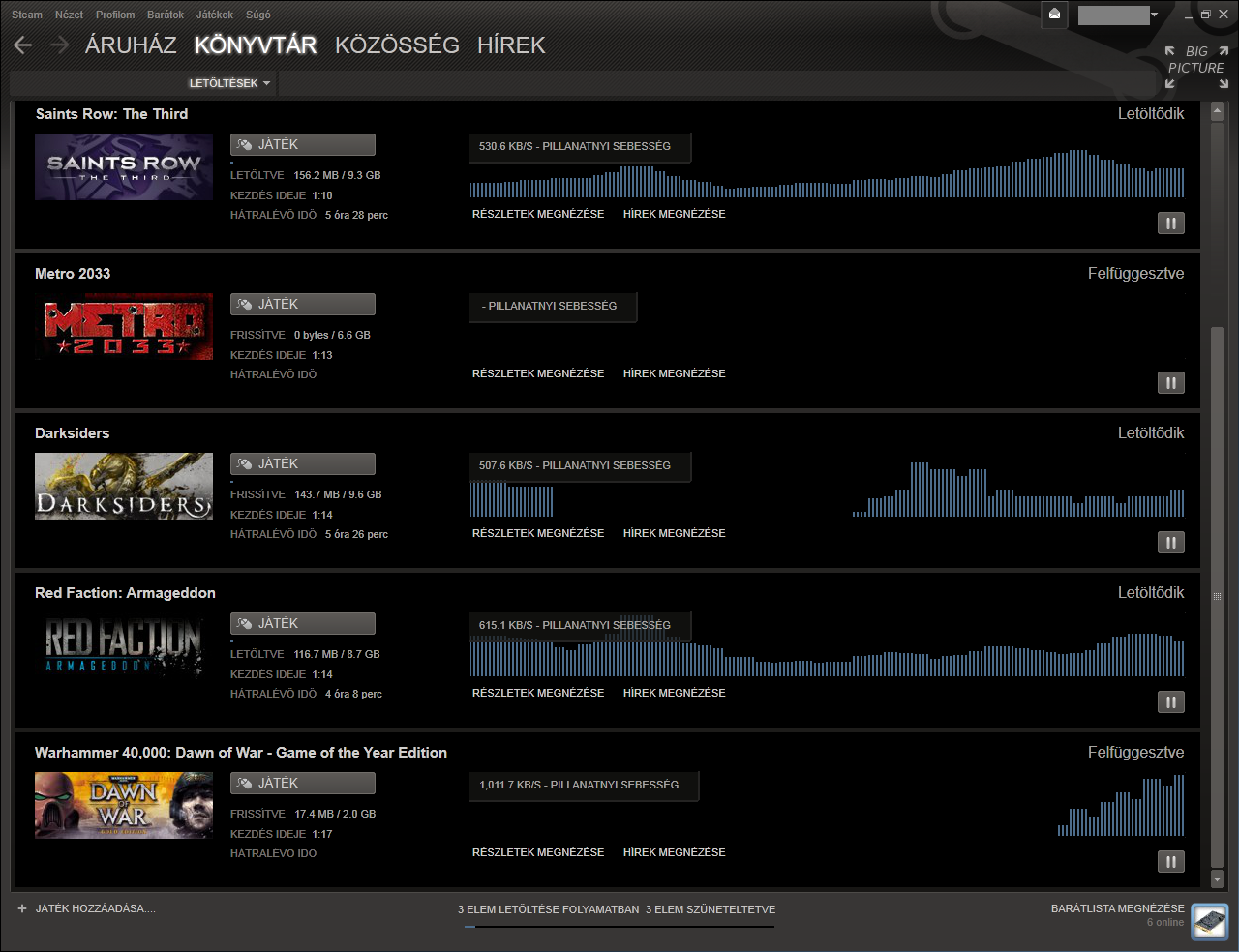Image resolution: width=1239 pixels, height=952 pixels.
Task: Click the Darksiders game thumbnail
Action: pos(124,486)
